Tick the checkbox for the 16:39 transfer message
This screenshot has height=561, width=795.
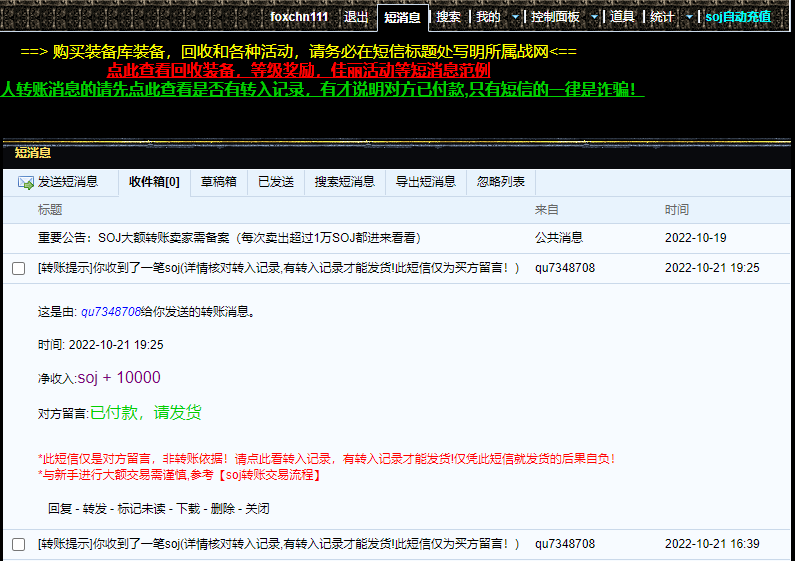coord(18,544)
